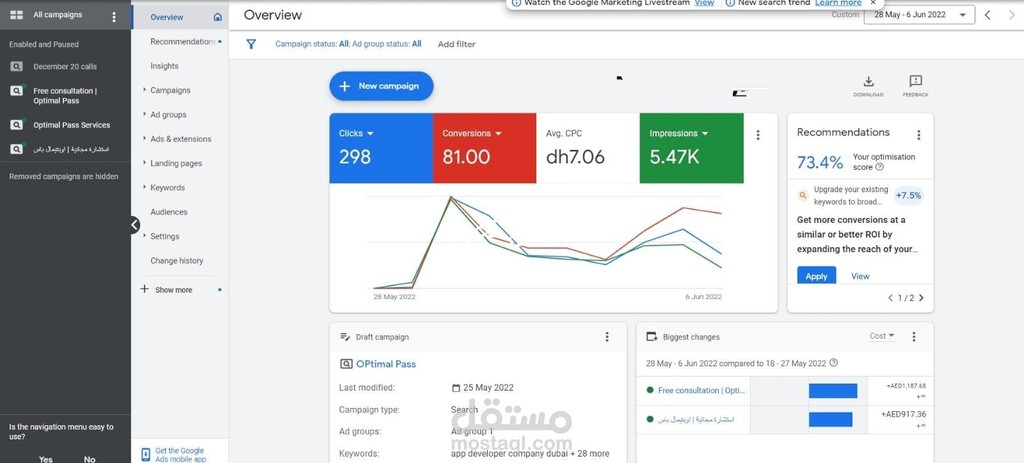This screenshot has width=1024, height=463.
Task: Click the search icon beside Optimal Pass Services
Action: 16,125
